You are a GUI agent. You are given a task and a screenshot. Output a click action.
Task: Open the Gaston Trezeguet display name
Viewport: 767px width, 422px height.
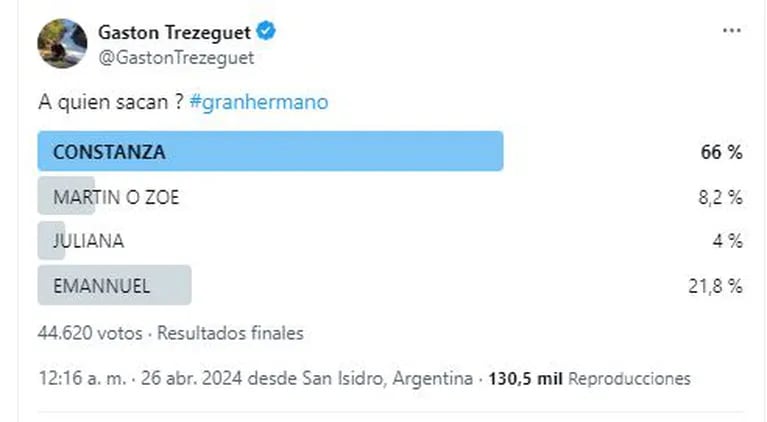click(x=175, y=32)
